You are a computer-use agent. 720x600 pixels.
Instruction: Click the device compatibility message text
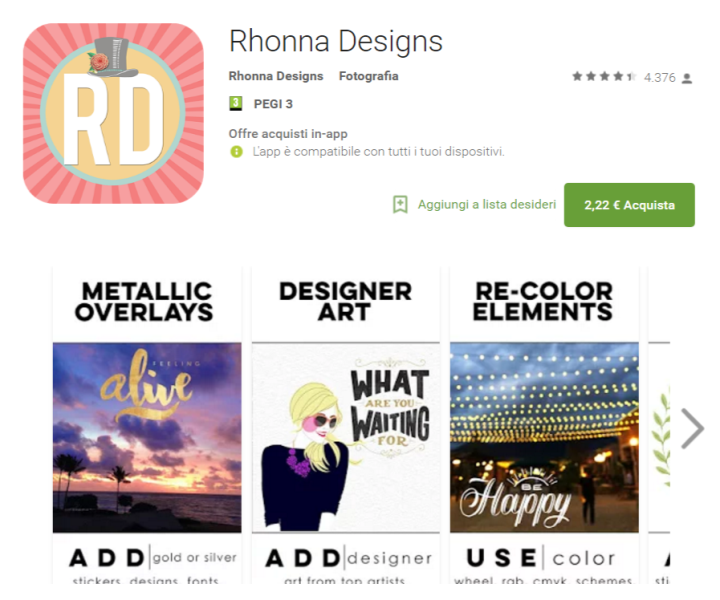click(x=378, y=151)
